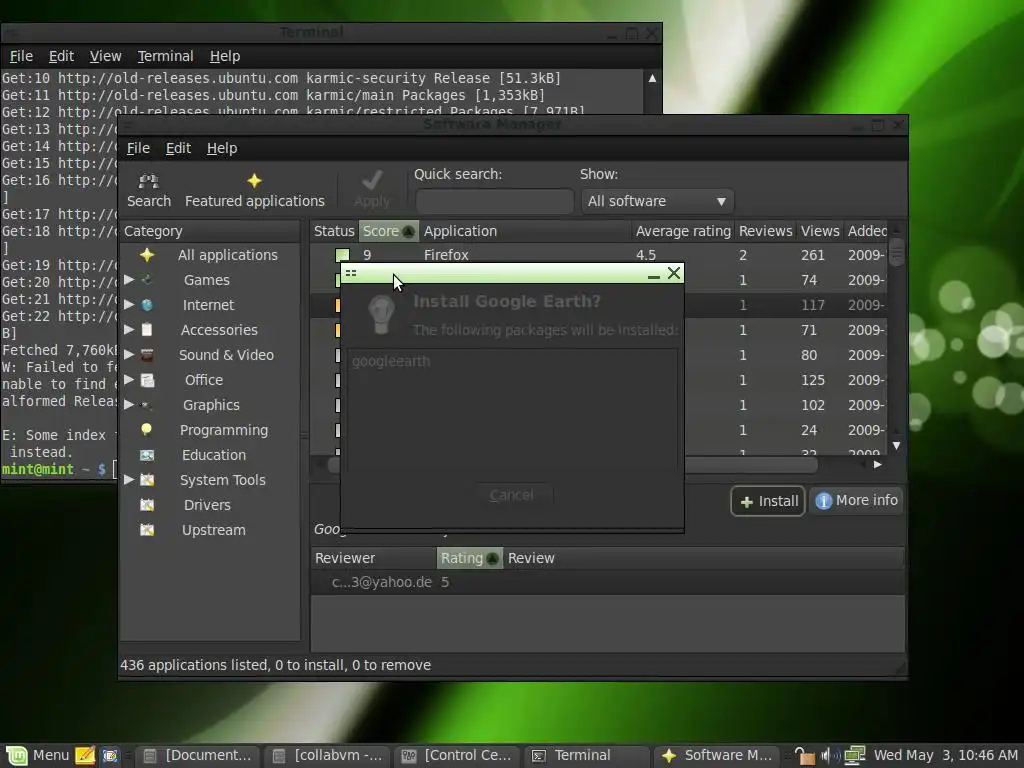Click the Accessories clipboard category icon

tap(147, 330)
